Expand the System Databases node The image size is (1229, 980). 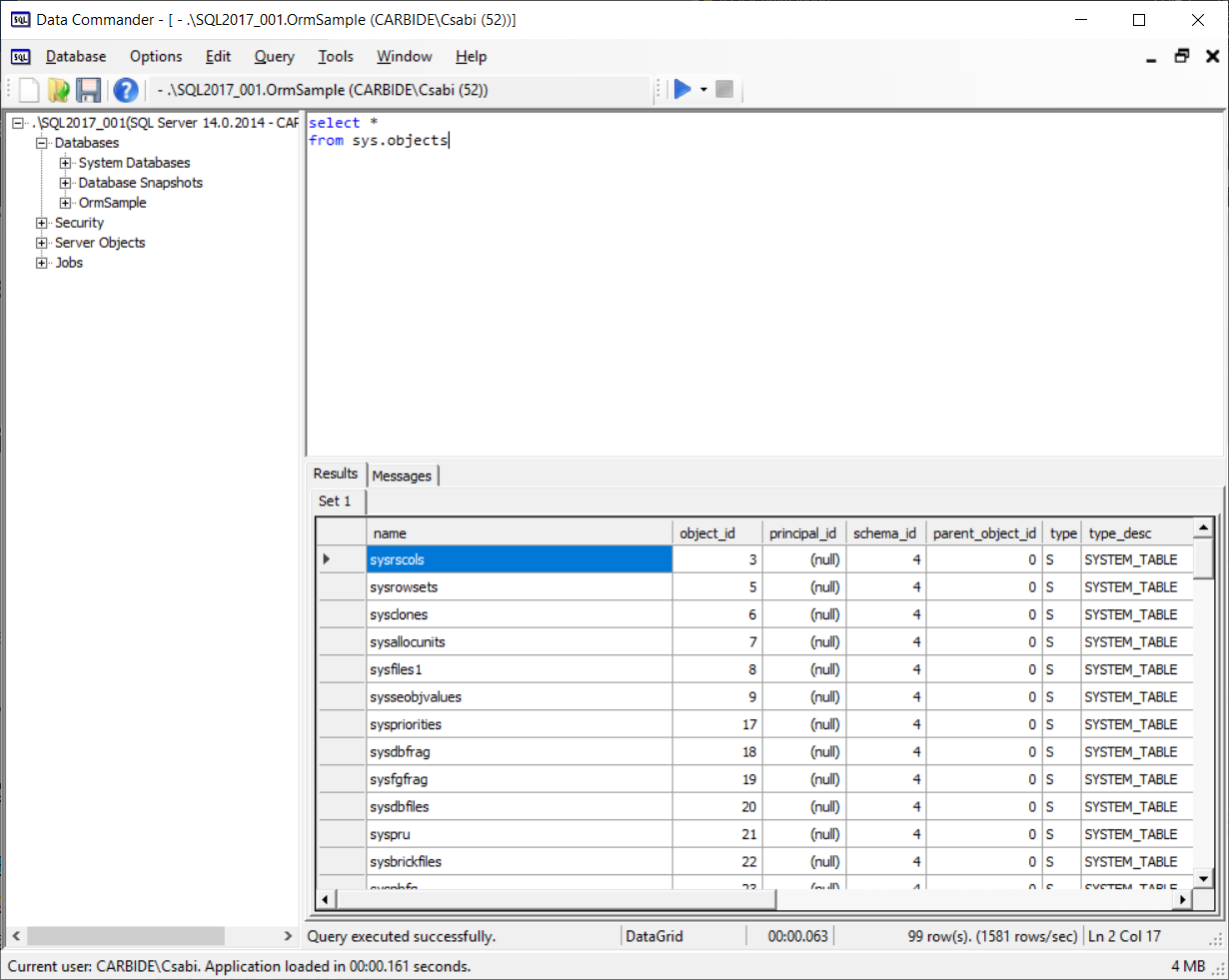66,163
